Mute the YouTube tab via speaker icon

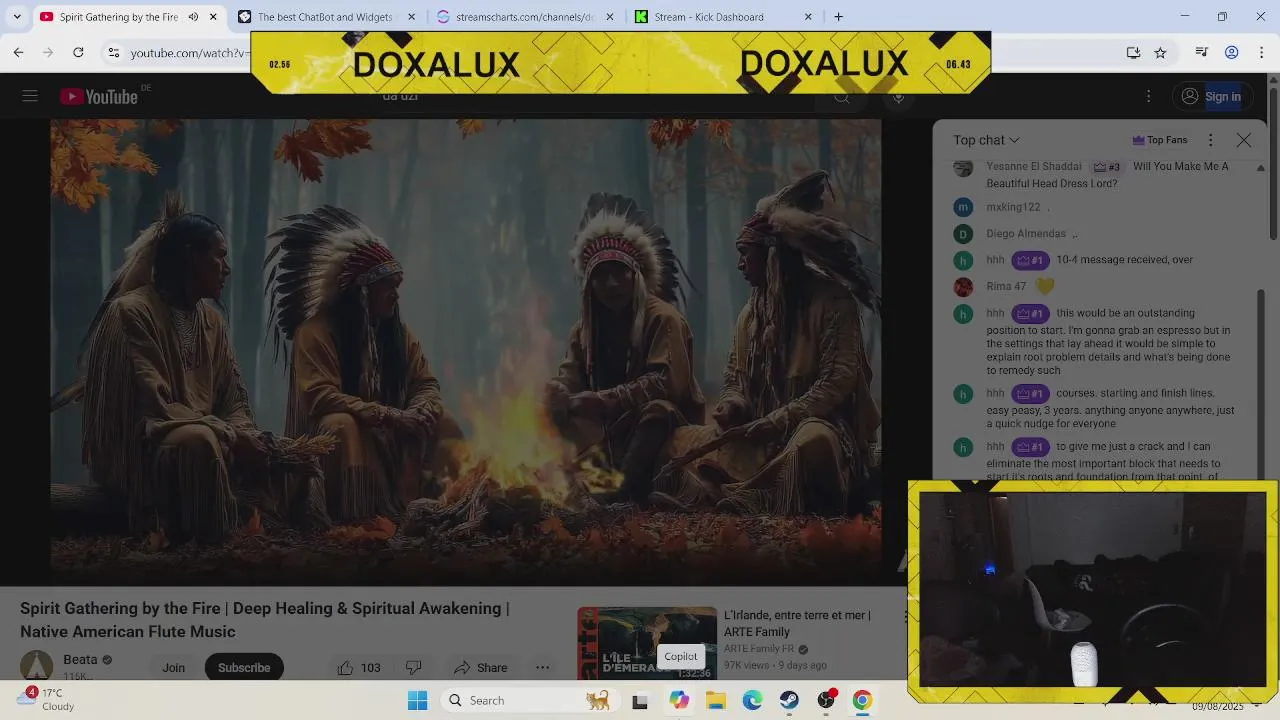pyautogui.click(x=194, y=17)
